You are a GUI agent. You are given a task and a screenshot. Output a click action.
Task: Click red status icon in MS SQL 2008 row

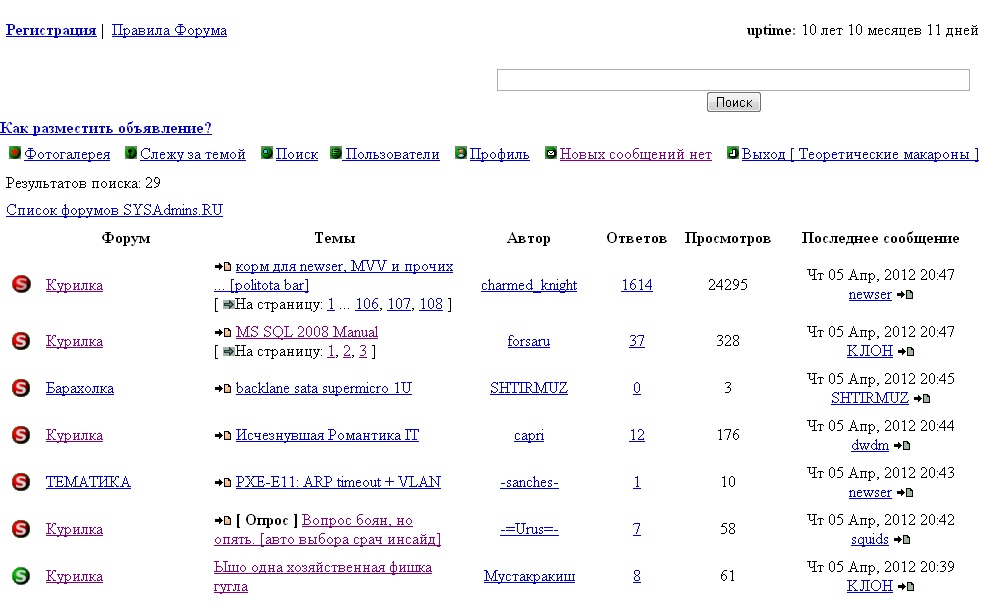click(x=21, y=340)
